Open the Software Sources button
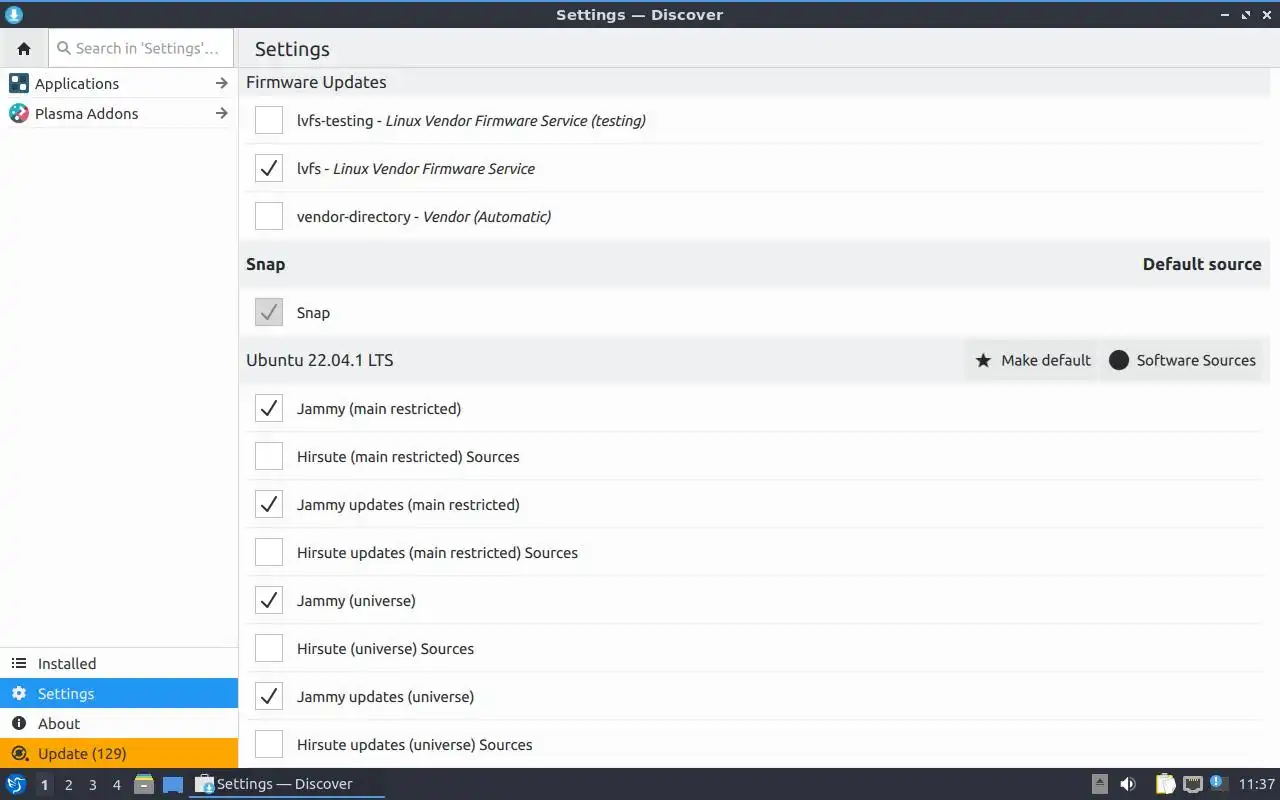Screen dimensions: 1280x800 (1184, 360)
